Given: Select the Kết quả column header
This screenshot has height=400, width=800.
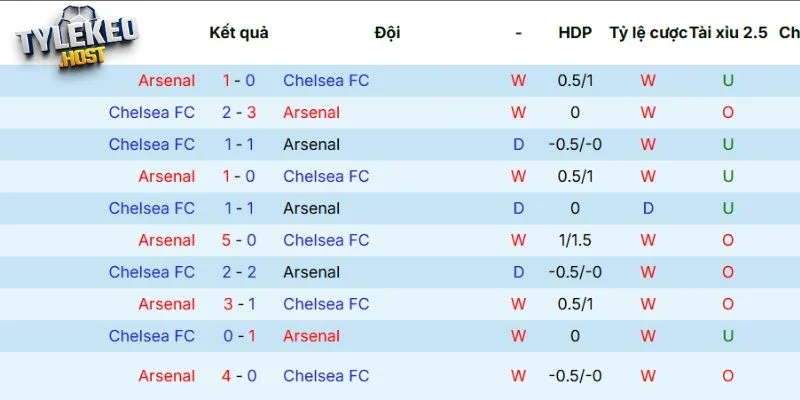Looking at the screenshot, I should pyautogui.click(x=239, y=32).
